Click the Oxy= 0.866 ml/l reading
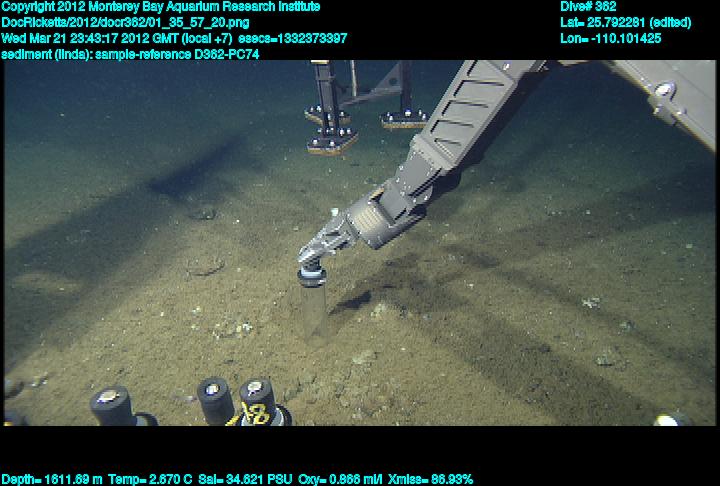The image size is (720, 486). click(340, 480)
